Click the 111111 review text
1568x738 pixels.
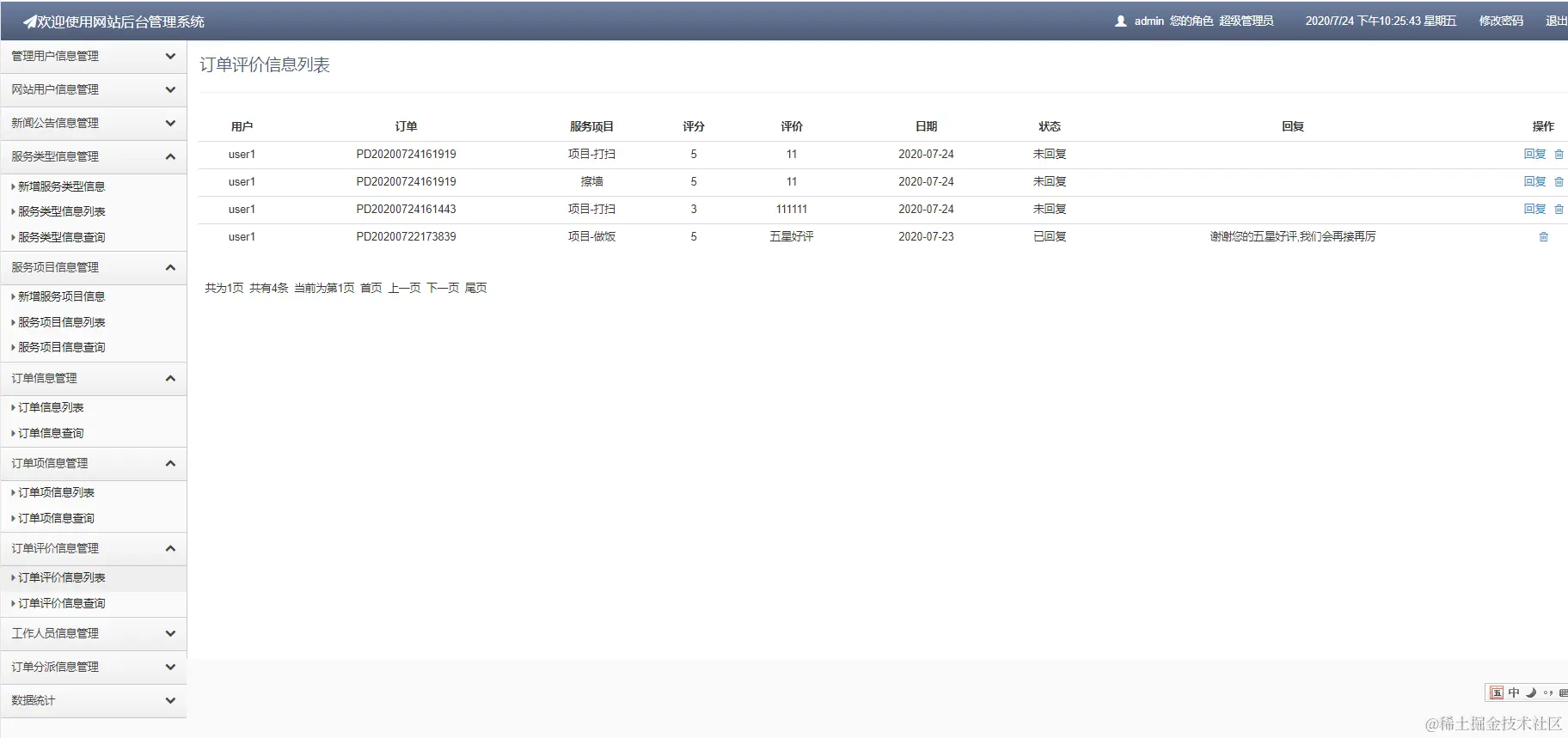(x=792, y=210)
